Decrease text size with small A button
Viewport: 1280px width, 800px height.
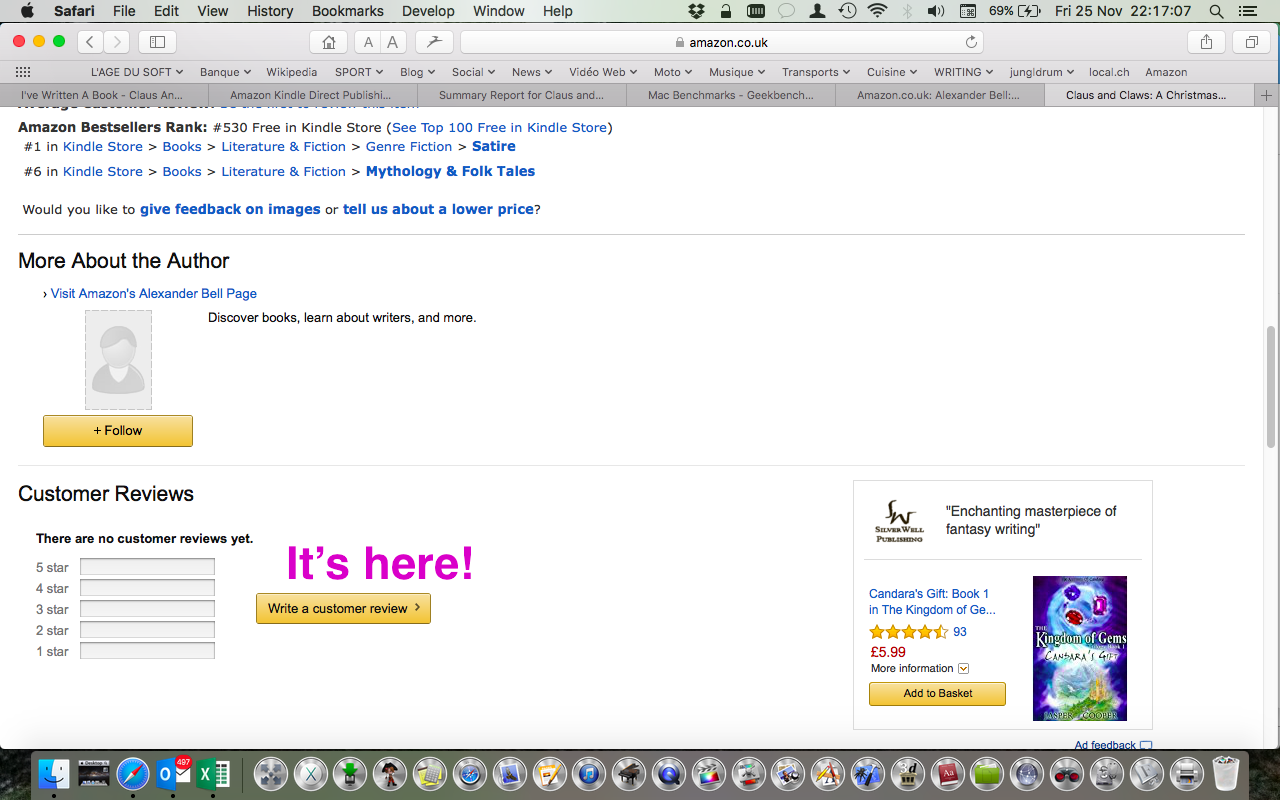click(x=368, y=42)
